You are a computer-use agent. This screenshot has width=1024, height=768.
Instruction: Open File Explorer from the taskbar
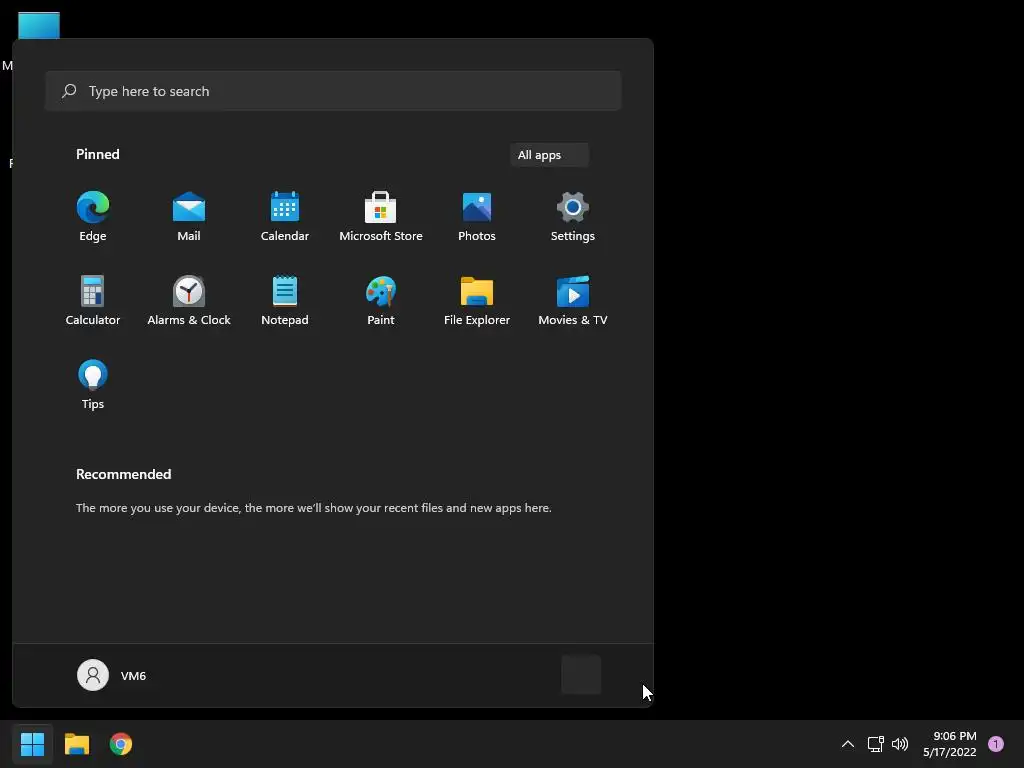click(76, 744)
